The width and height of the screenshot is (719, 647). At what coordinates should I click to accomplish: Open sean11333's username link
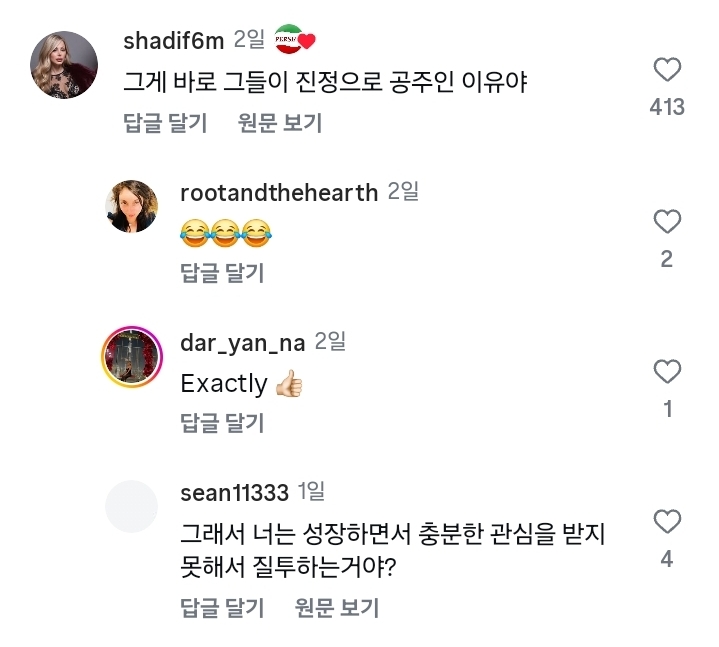(x=235, y=492)
